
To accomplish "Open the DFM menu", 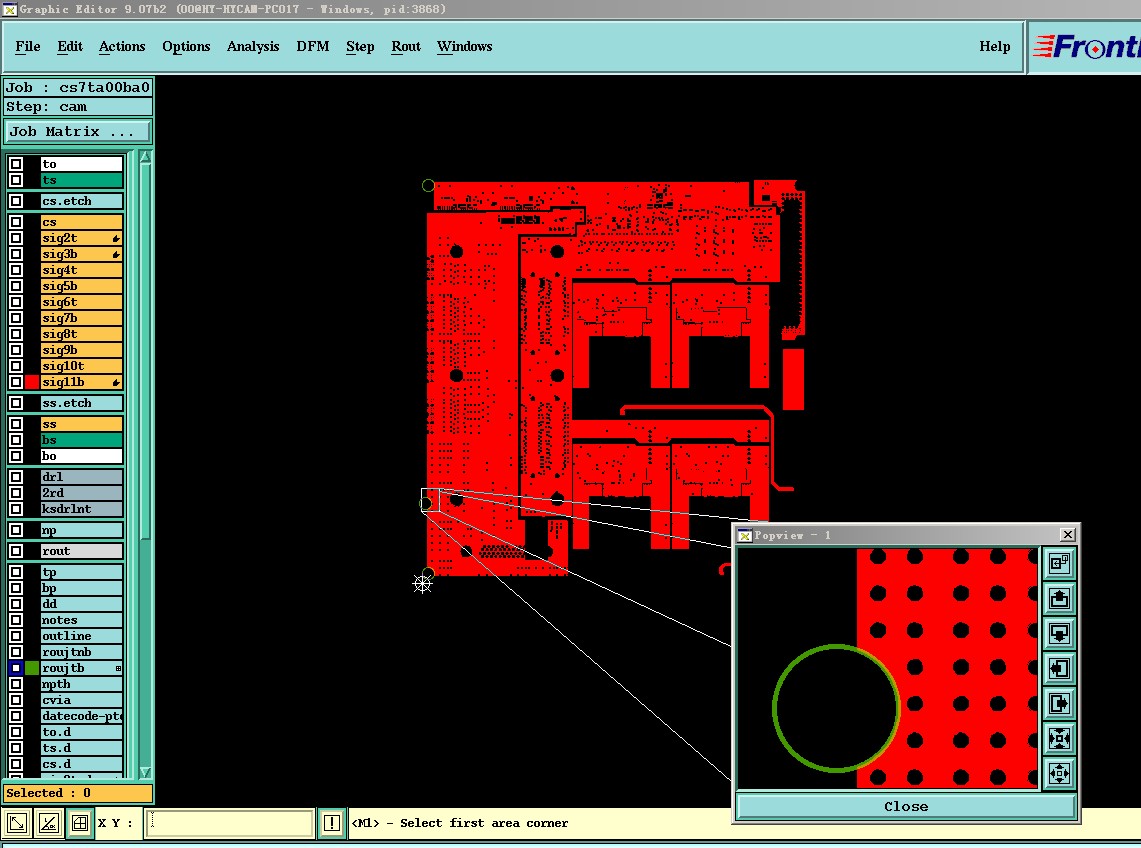I will [313, 47].
